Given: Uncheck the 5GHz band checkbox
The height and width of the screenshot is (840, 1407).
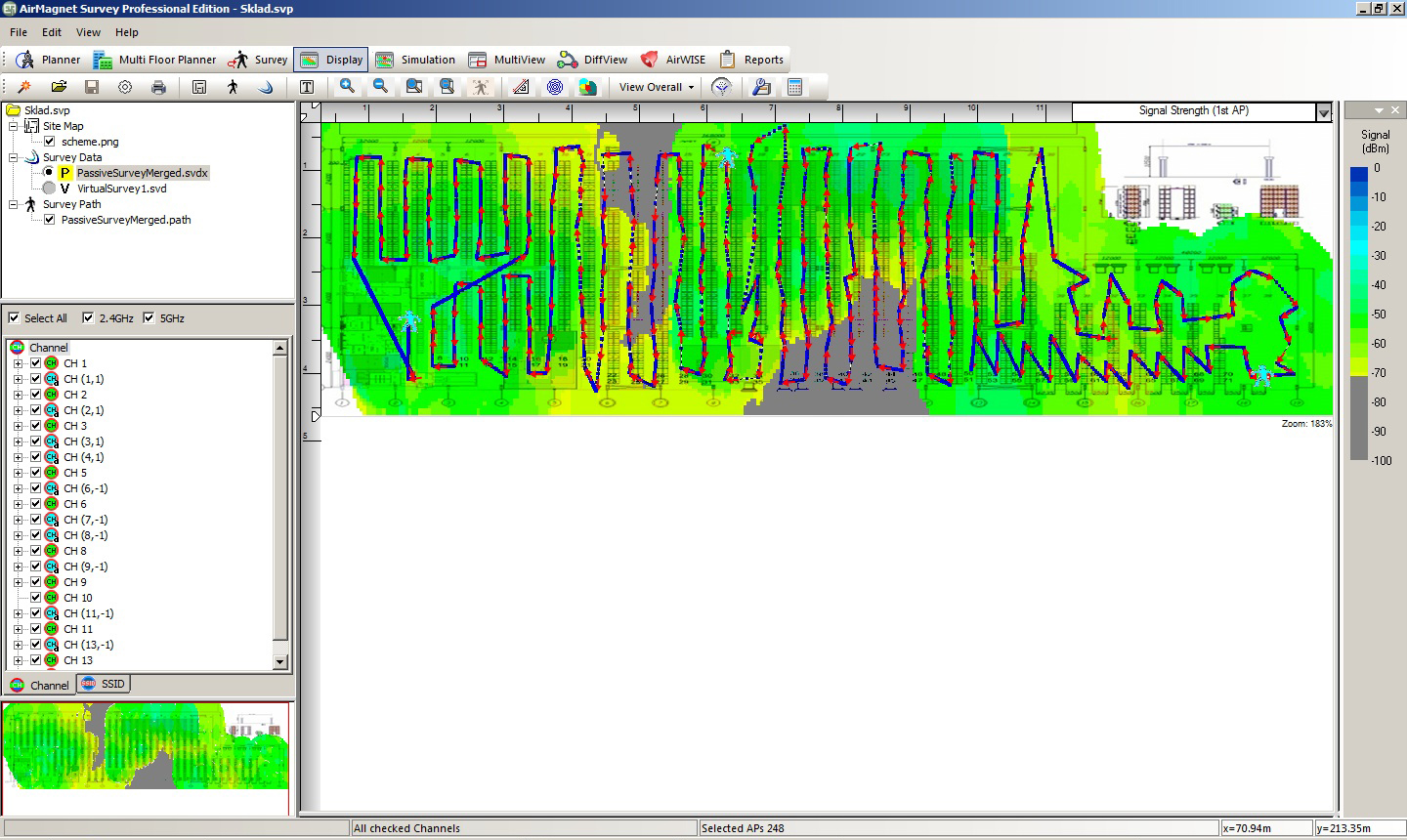Looking at the screenshot, I should pos(149,317).
